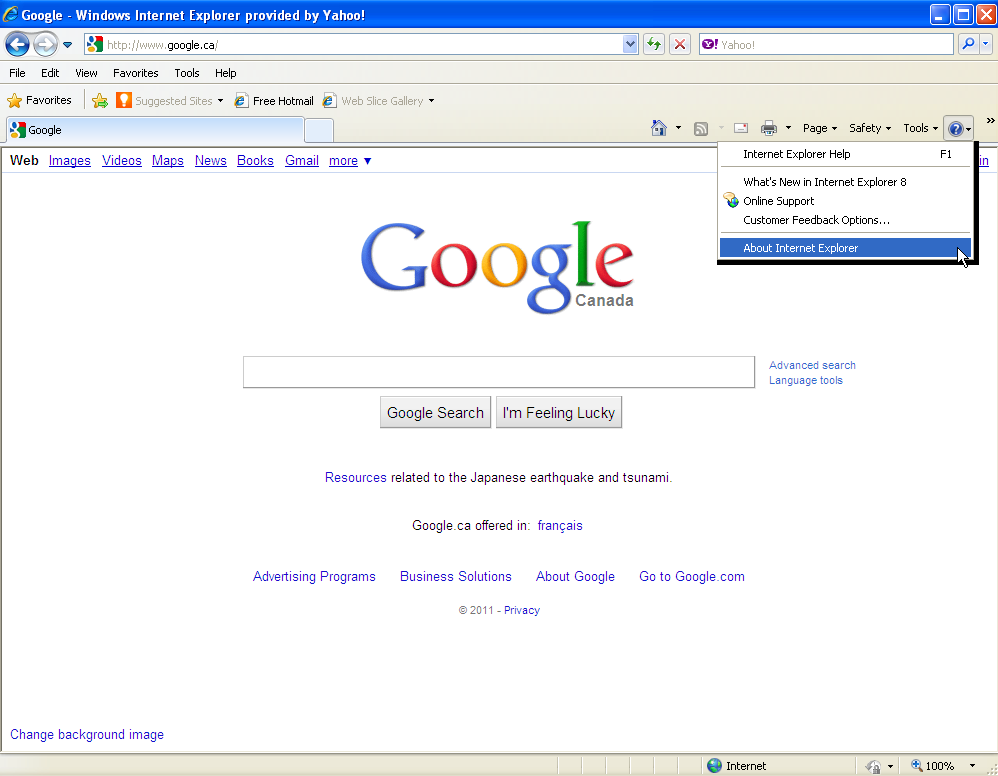Click the red Stop loading icon
The height and width of the screenshot is (776, 998).
coord(680,45)
